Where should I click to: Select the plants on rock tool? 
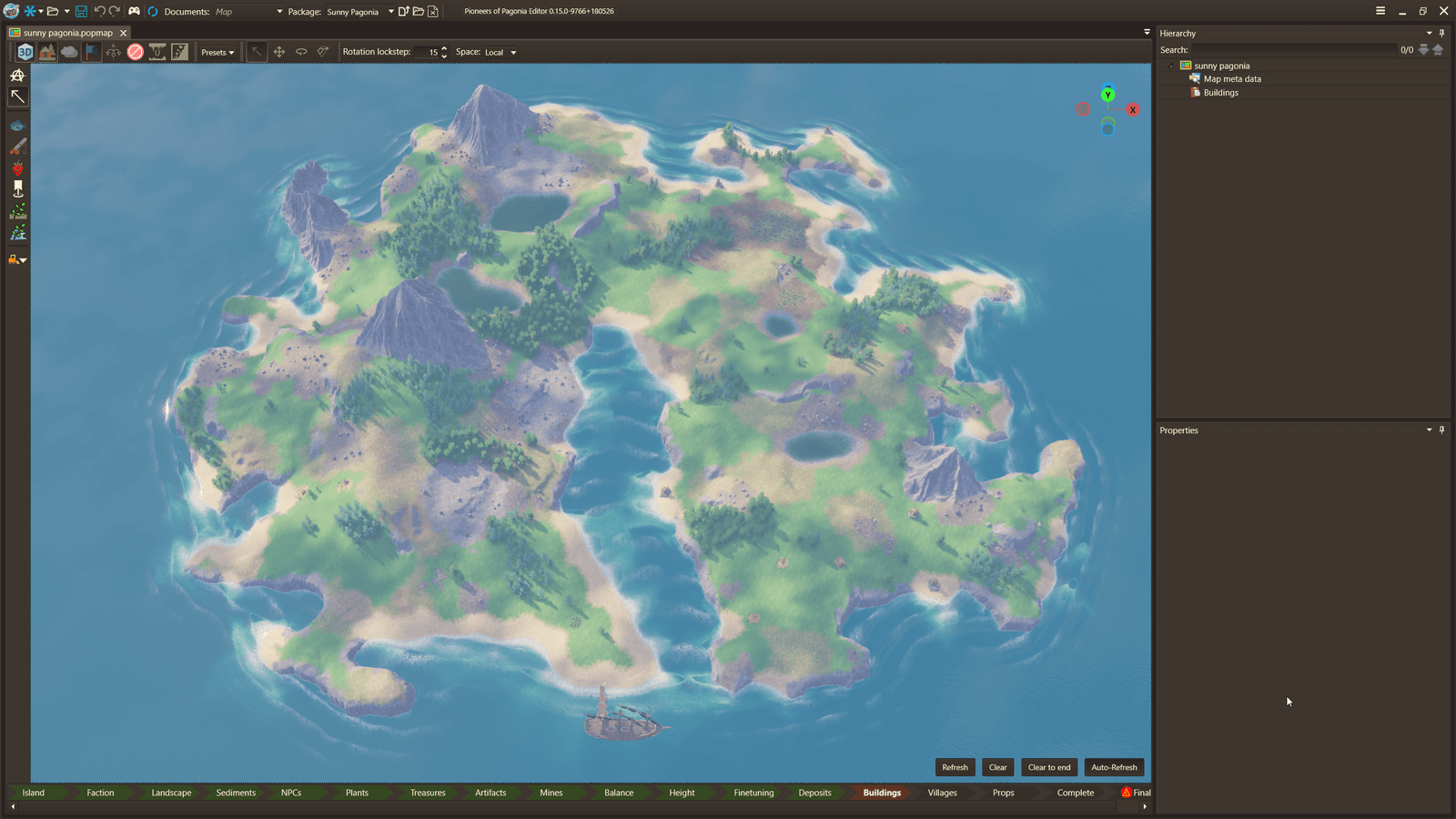click(17, 233)
